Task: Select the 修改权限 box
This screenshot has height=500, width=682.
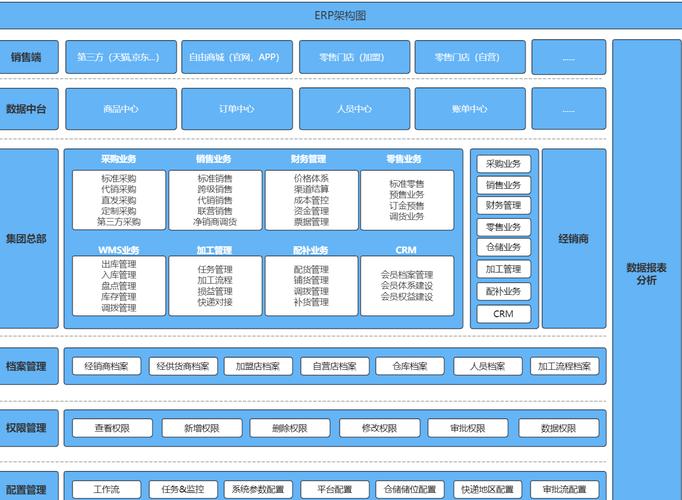Action: [x=380, y=428]
